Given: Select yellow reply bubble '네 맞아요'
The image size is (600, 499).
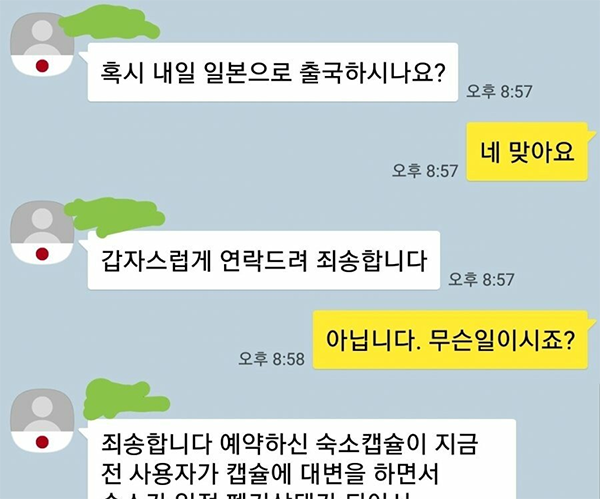Looking at the screenshot, I should coord(527,152).
